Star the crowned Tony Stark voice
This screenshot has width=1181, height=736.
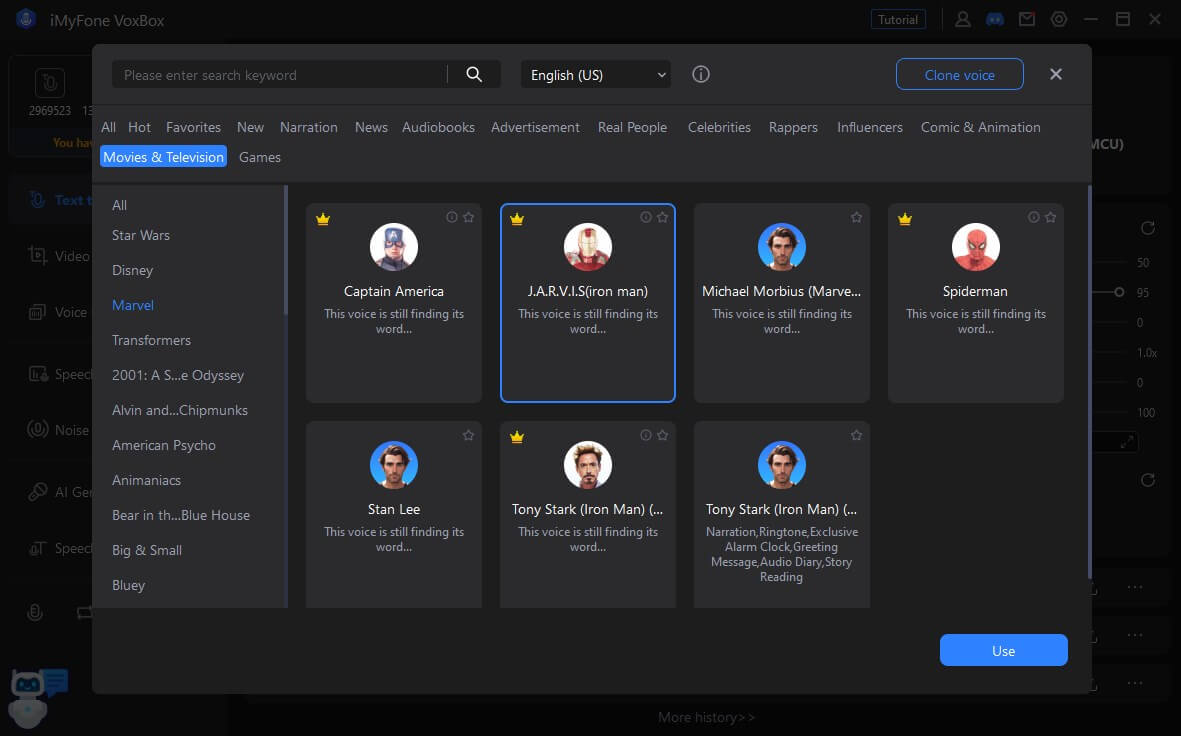click(662, 435)
